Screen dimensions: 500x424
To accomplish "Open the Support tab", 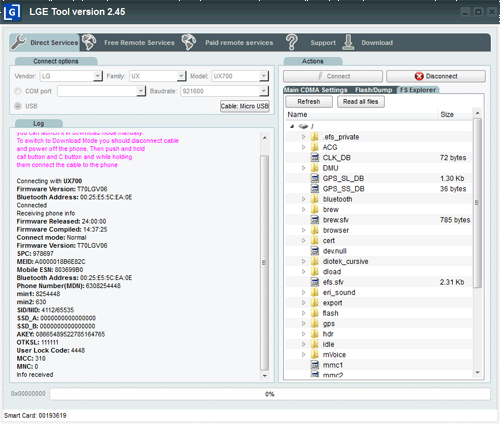I will pyautogui.click(x=311, y=42).
